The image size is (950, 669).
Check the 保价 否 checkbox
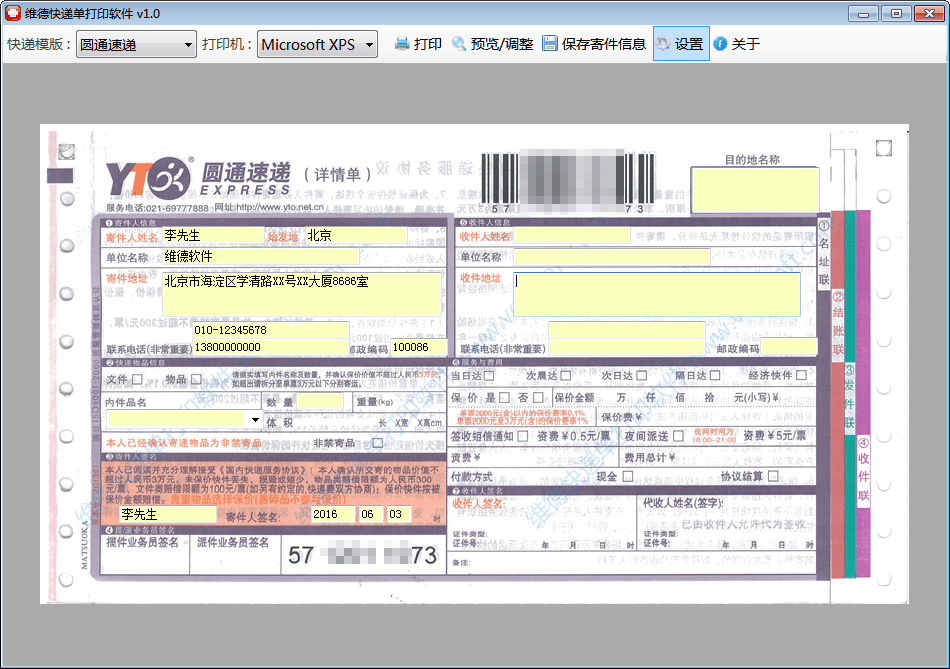coord(538,398)
